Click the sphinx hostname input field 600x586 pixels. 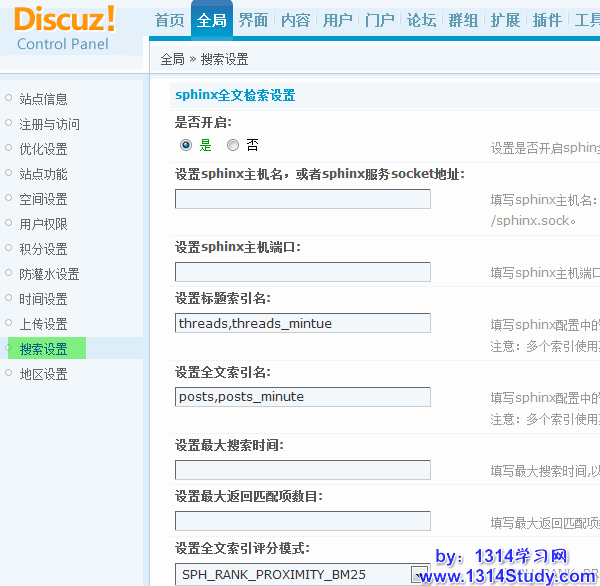302,199
